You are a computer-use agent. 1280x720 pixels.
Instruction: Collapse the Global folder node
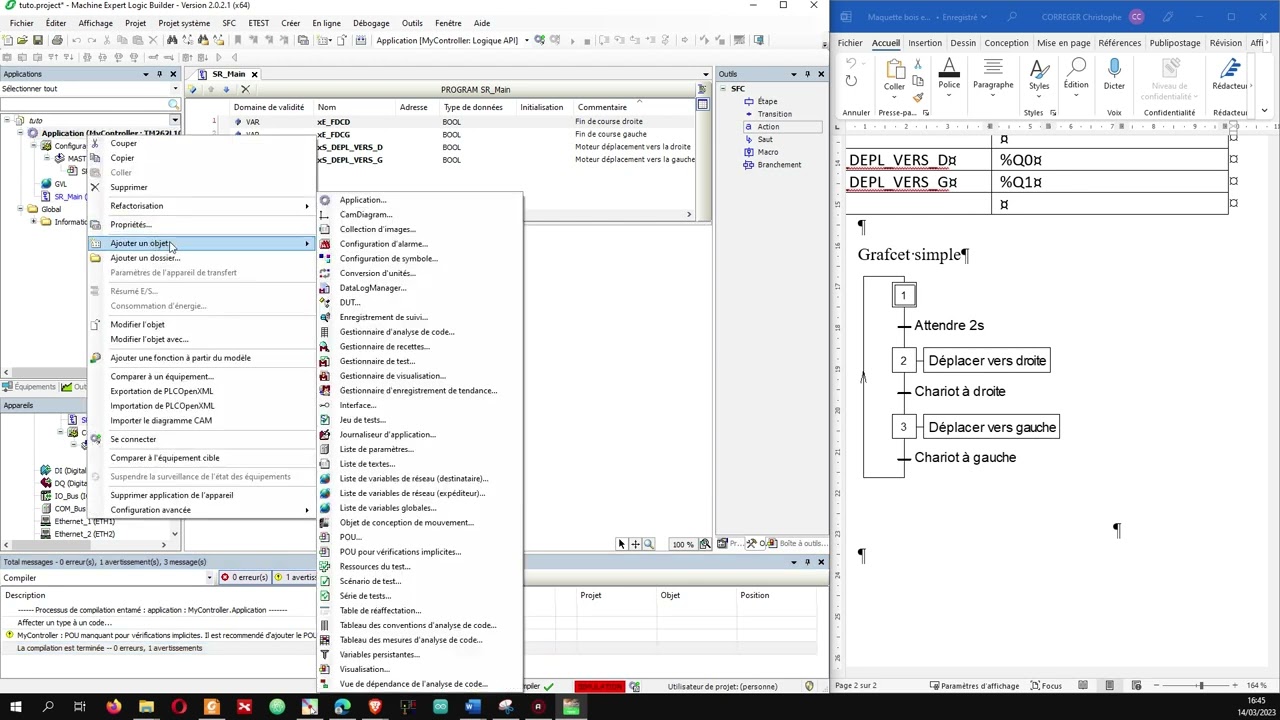[x=20, y=209]
